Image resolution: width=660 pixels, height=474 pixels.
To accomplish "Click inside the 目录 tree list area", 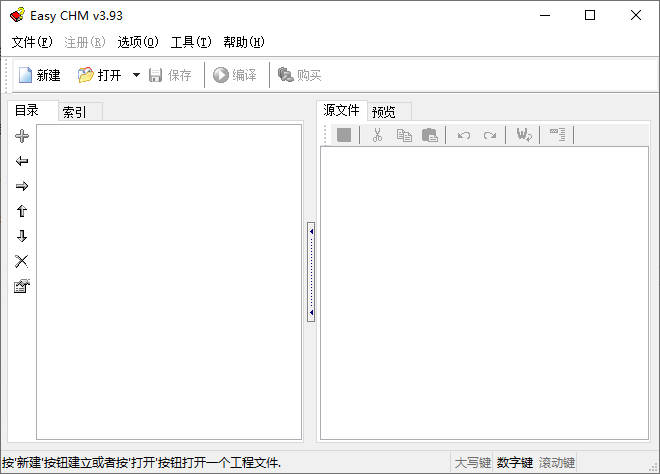I will click(x=169, y=282).
